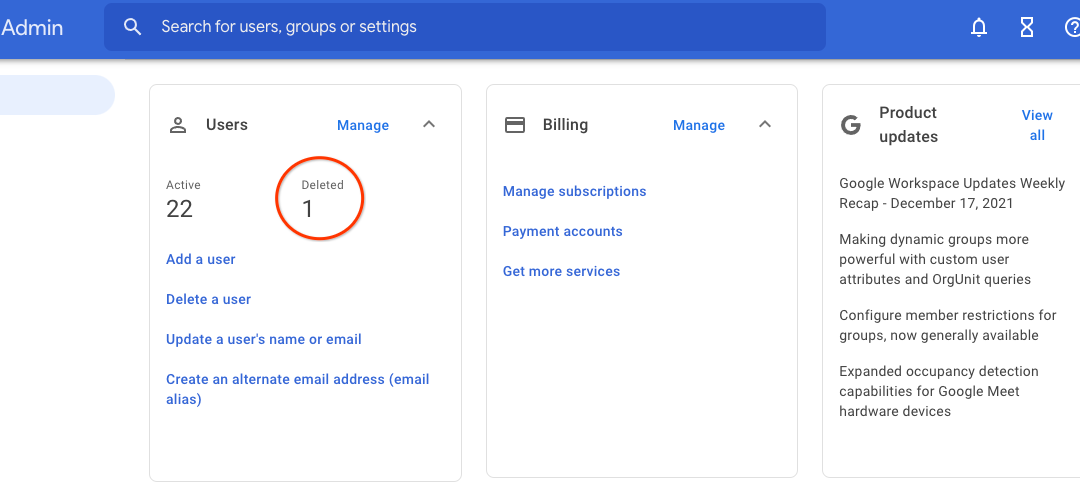Open Update a user's name or email
Viewport: 1080px width, 487px height.
click(x=264, y=340)
